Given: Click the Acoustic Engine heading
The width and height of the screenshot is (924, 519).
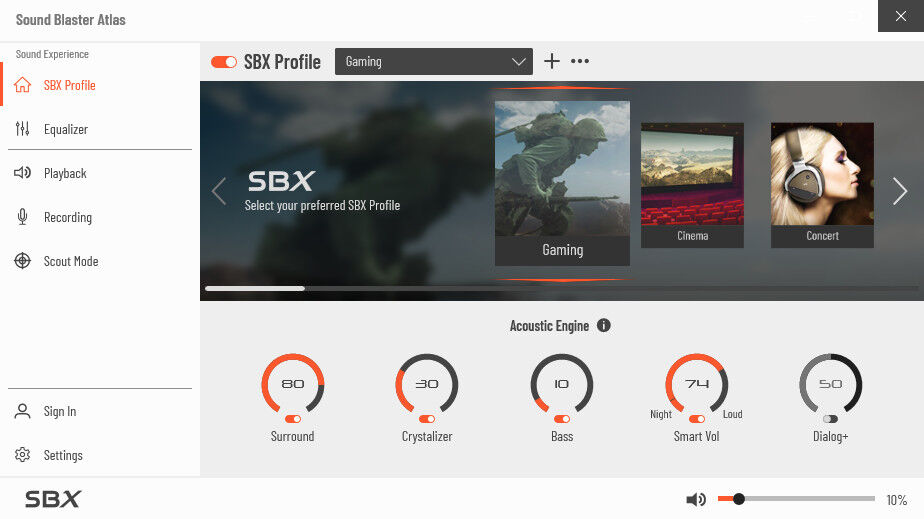Looking at the screenshot, I should 549,326.
